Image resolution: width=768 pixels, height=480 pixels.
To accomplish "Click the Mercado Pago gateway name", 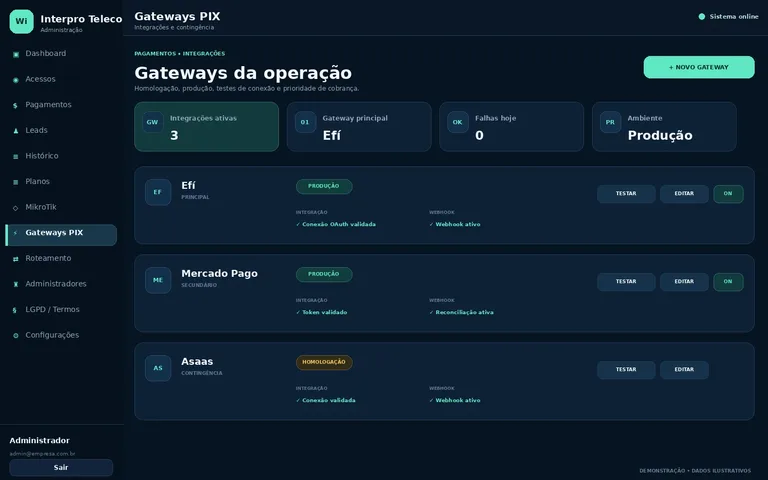I will (x=219, y=273).
